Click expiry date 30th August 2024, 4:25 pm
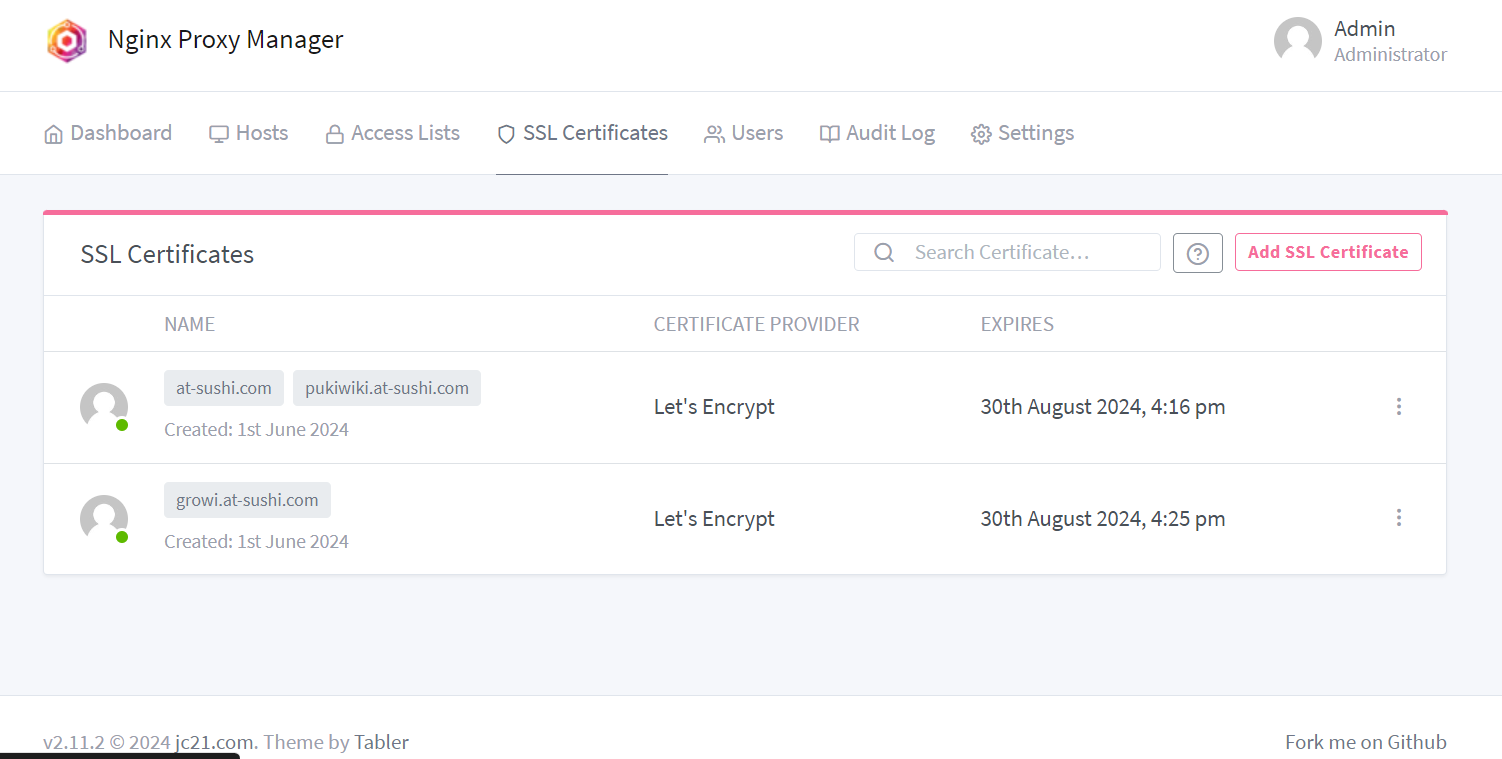Image resolution: width=1502 pixels, height=759 pixels. point(1103,519)
